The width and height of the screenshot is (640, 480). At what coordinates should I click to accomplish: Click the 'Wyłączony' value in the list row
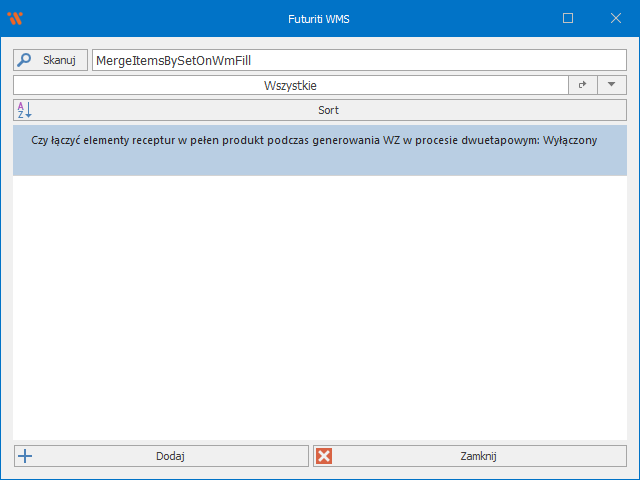(x=569, y=141)
